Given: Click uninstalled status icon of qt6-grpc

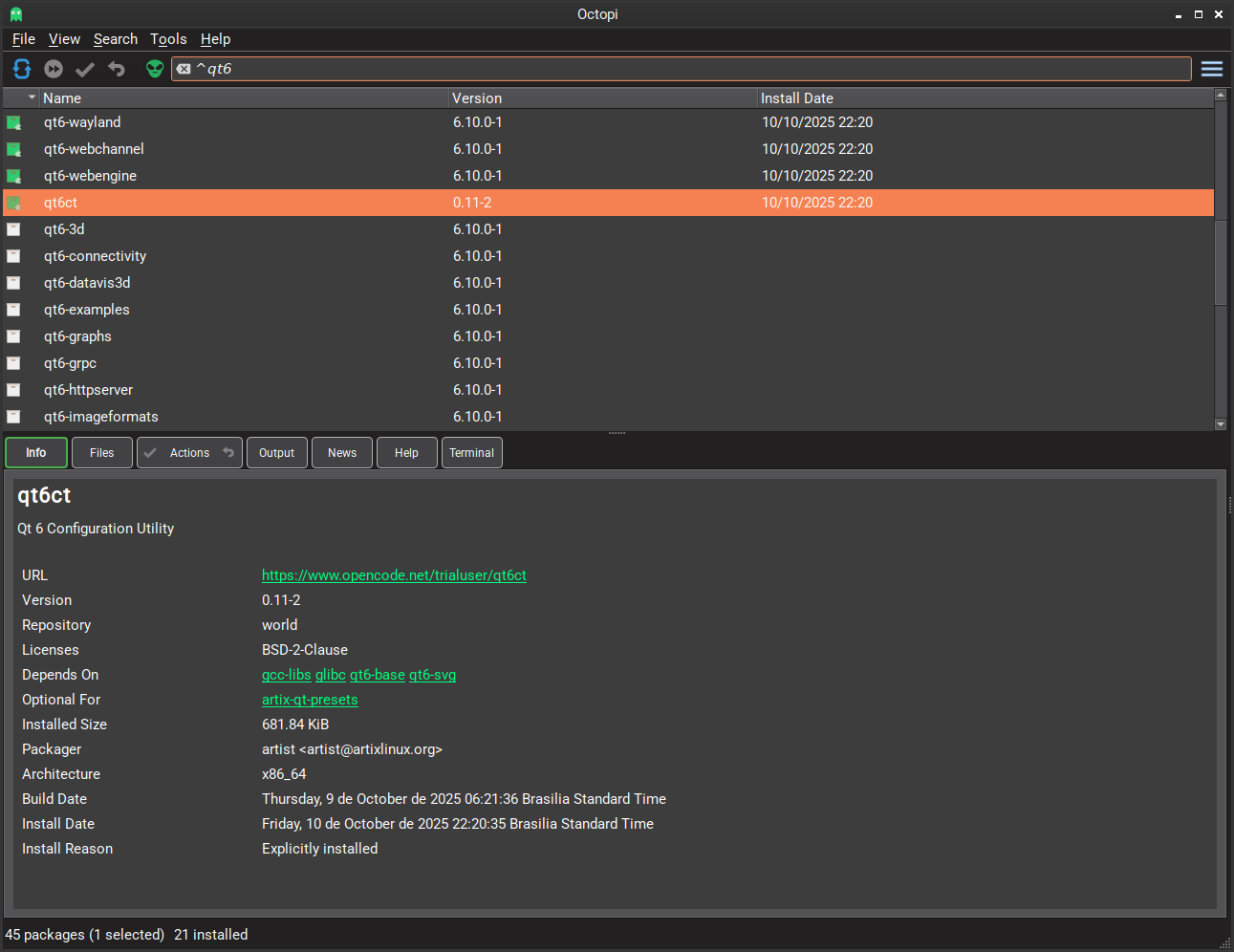Looking at the screenshot, I should [13, 363].
